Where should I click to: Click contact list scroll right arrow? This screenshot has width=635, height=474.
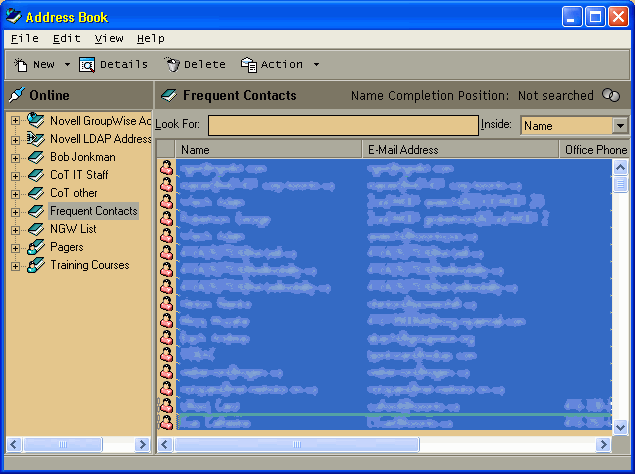(603, 444)
